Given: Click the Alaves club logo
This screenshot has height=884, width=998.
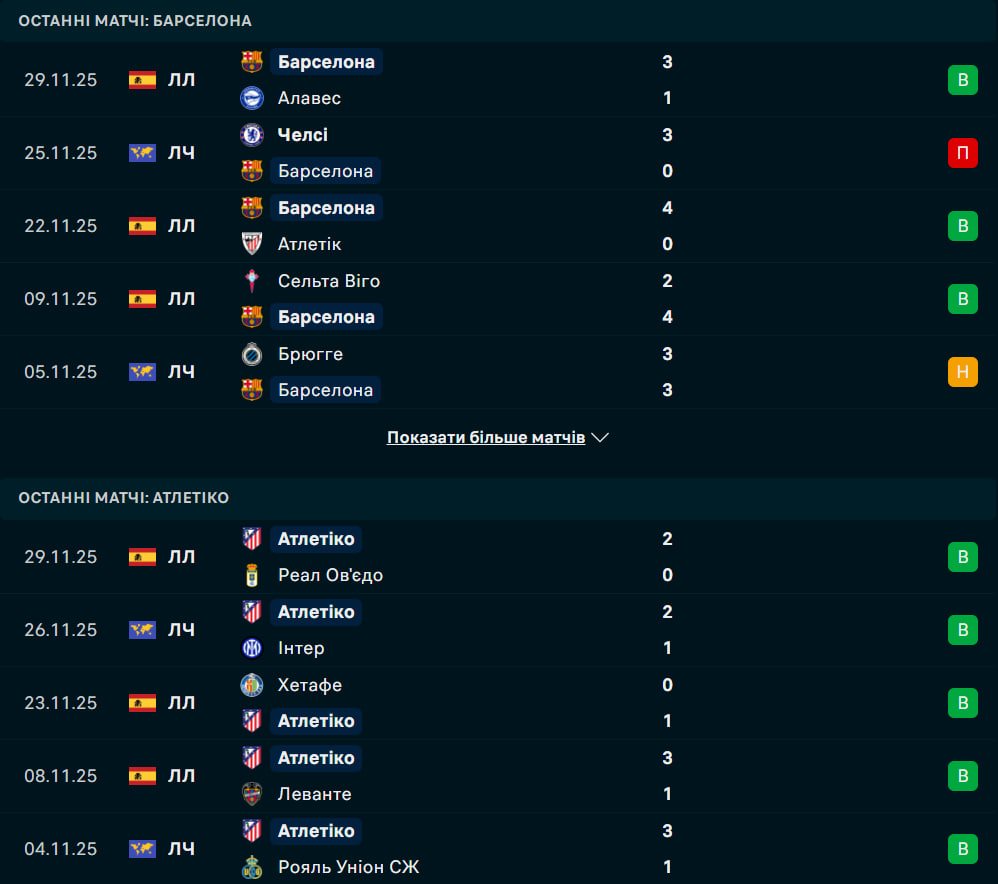Looking at the screenshot, I should [x=251, y=98].
